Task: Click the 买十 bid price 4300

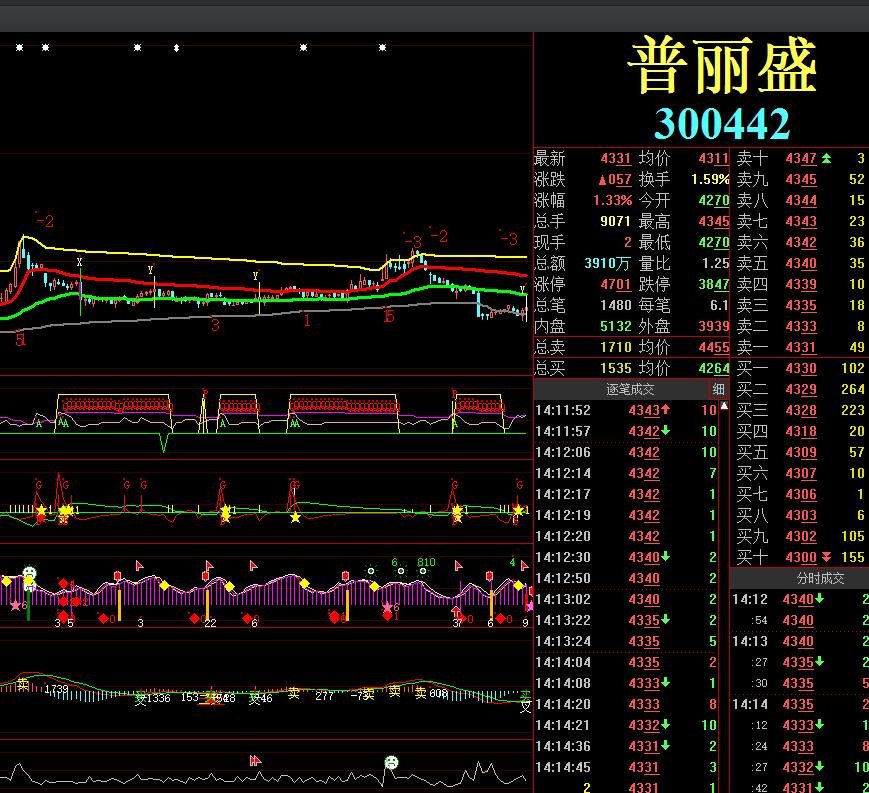Action: (801, 557)
